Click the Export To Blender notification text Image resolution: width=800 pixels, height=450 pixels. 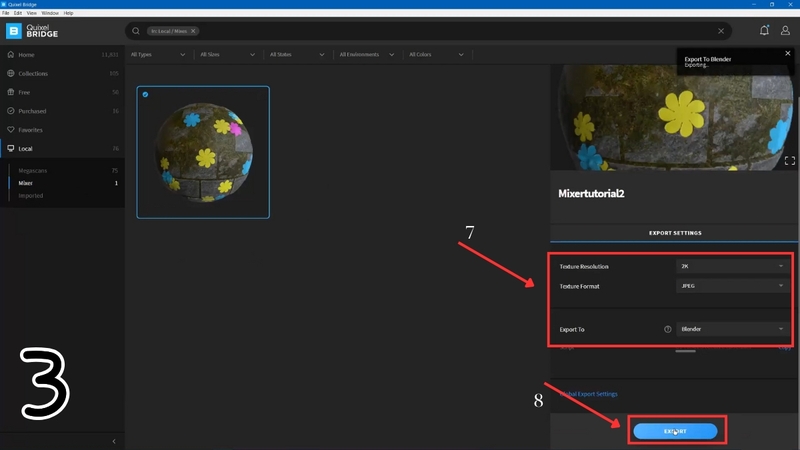(x=708, y=61)
